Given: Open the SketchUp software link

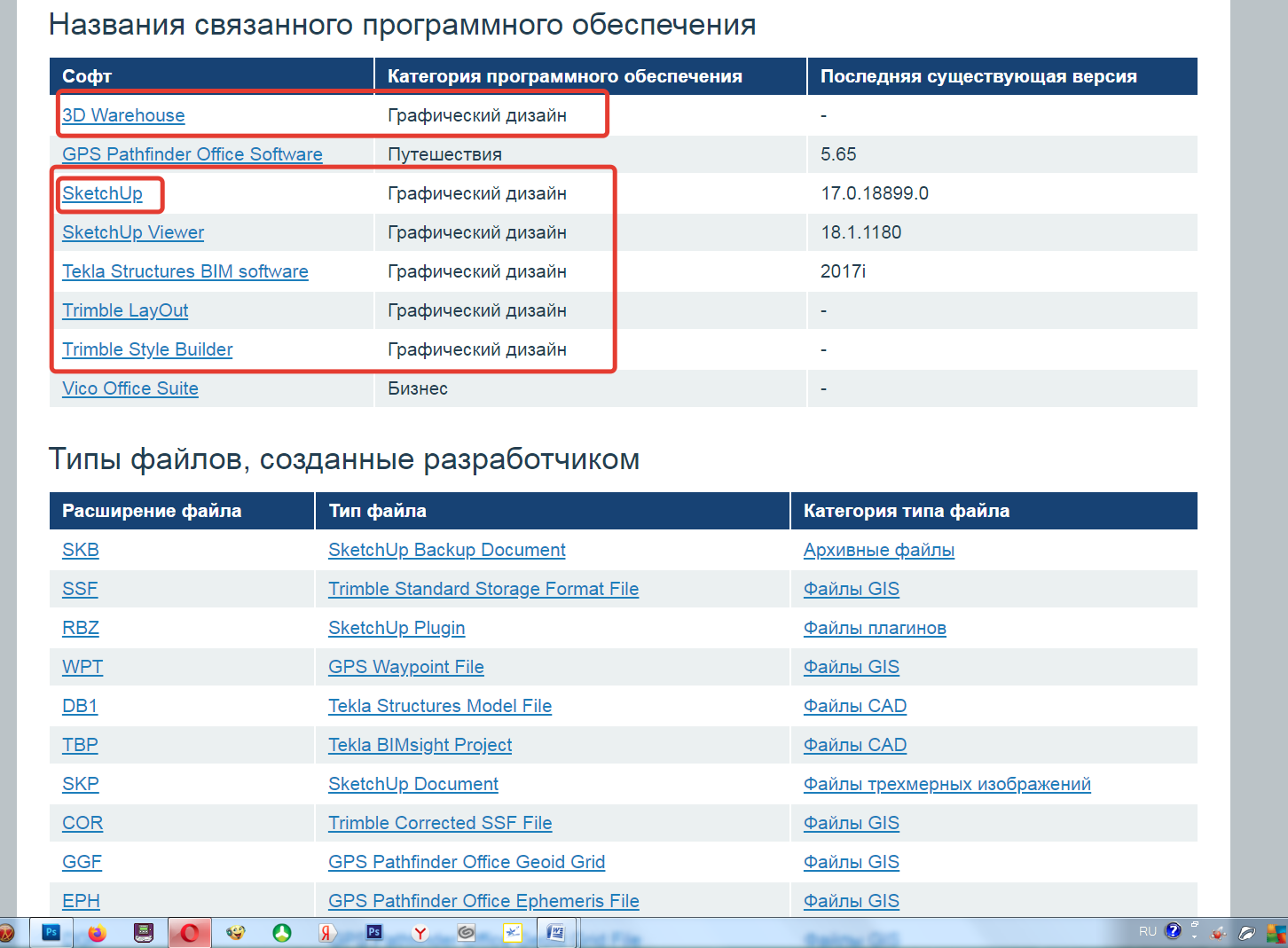Looking at the screenshot, I should (x=102, y=193).
